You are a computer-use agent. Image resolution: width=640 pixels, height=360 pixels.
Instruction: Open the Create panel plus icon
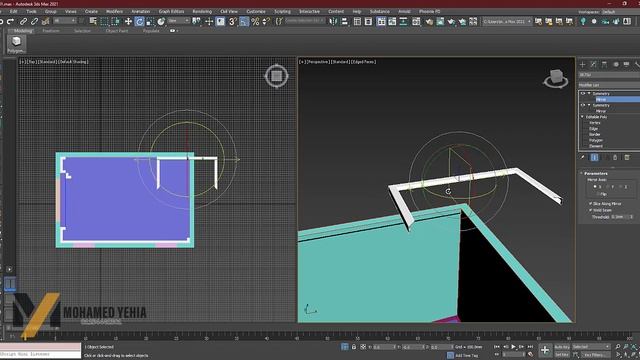582,64
